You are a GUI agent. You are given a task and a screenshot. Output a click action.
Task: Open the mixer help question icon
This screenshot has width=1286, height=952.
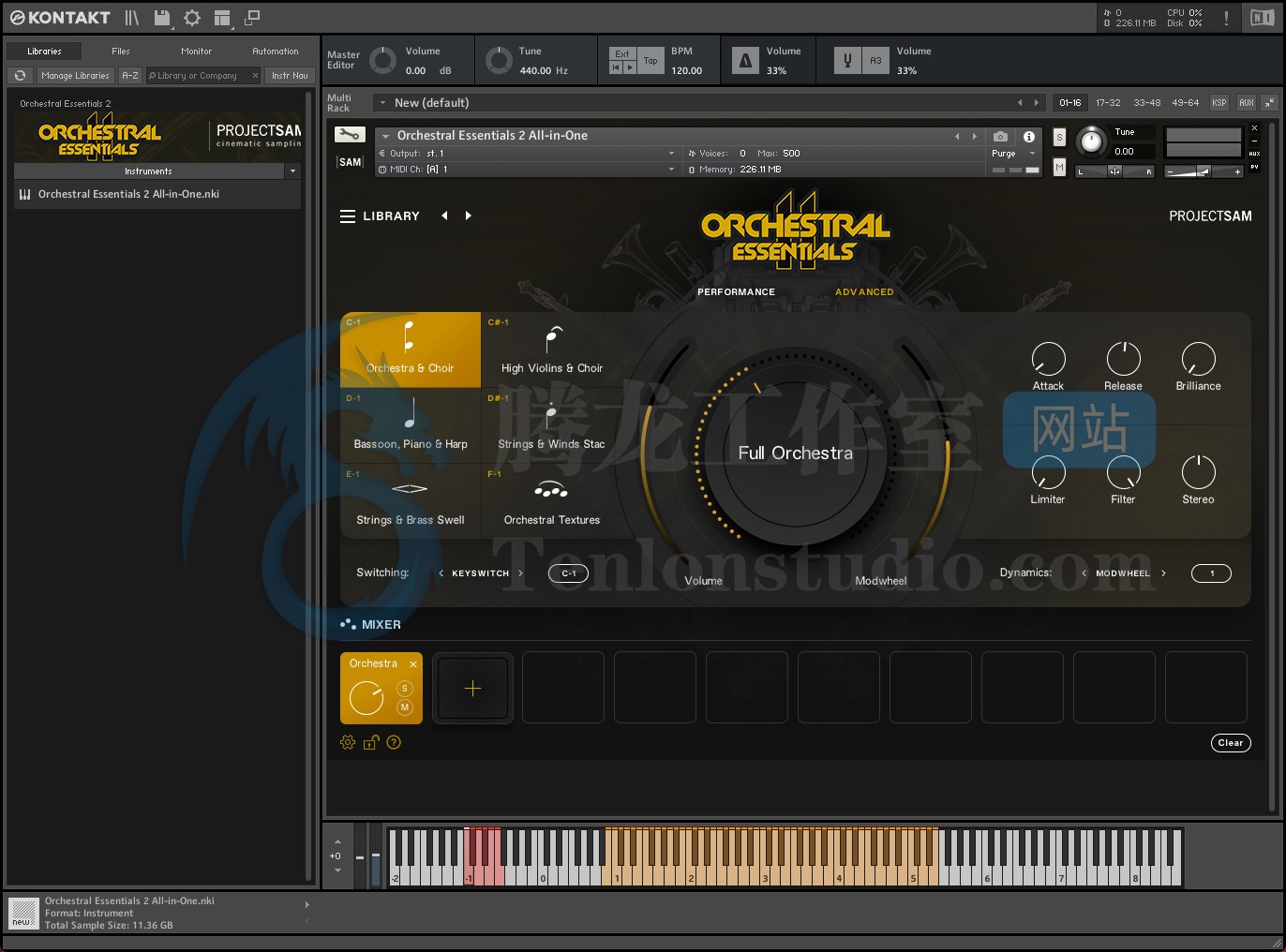(x=394, y=742)
